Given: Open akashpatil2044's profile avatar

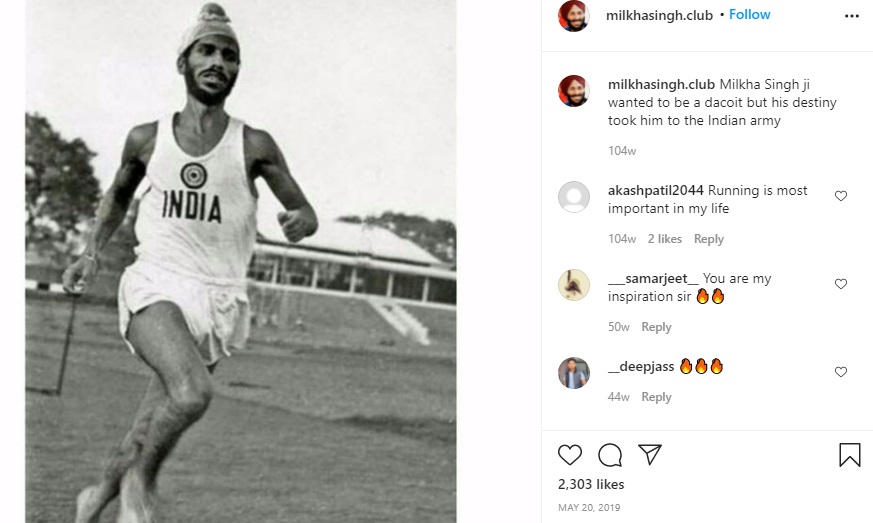Looking at the screenshot, I should [x=574, y=197].
